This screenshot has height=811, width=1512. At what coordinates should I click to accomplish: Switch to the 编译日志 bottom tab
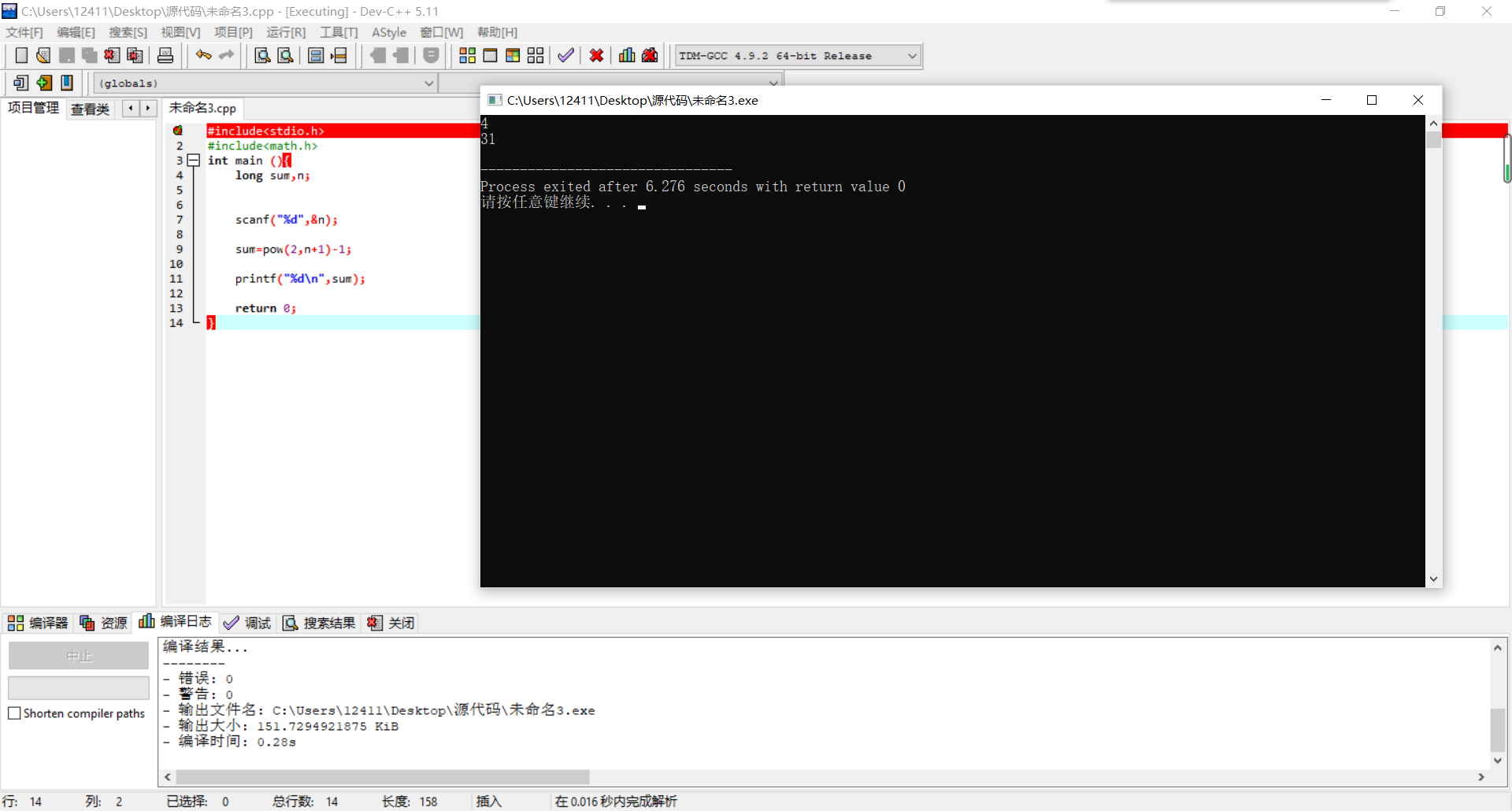(x=175, y=621)
